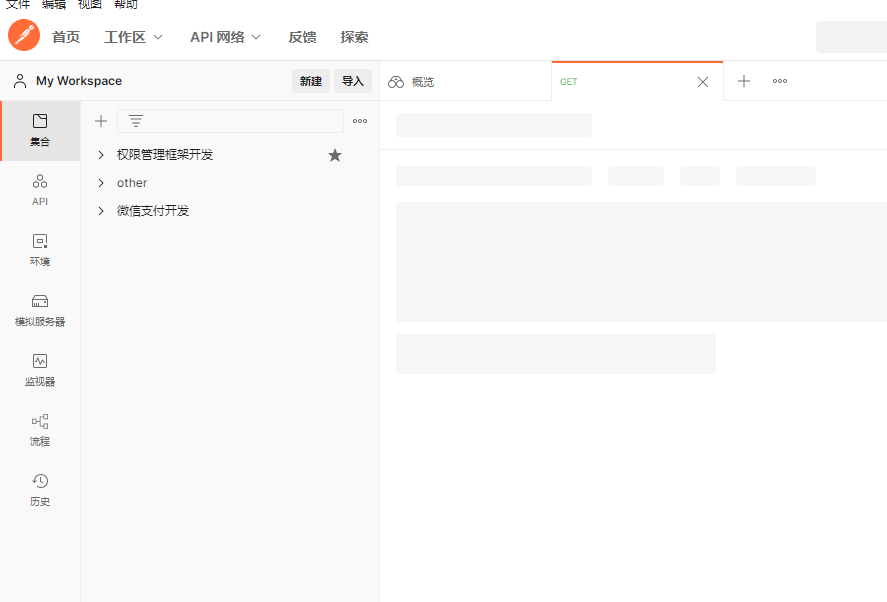The height and width of the screenshot is (602, 887).
Task: Click the 新建 button
Action: 311,81
